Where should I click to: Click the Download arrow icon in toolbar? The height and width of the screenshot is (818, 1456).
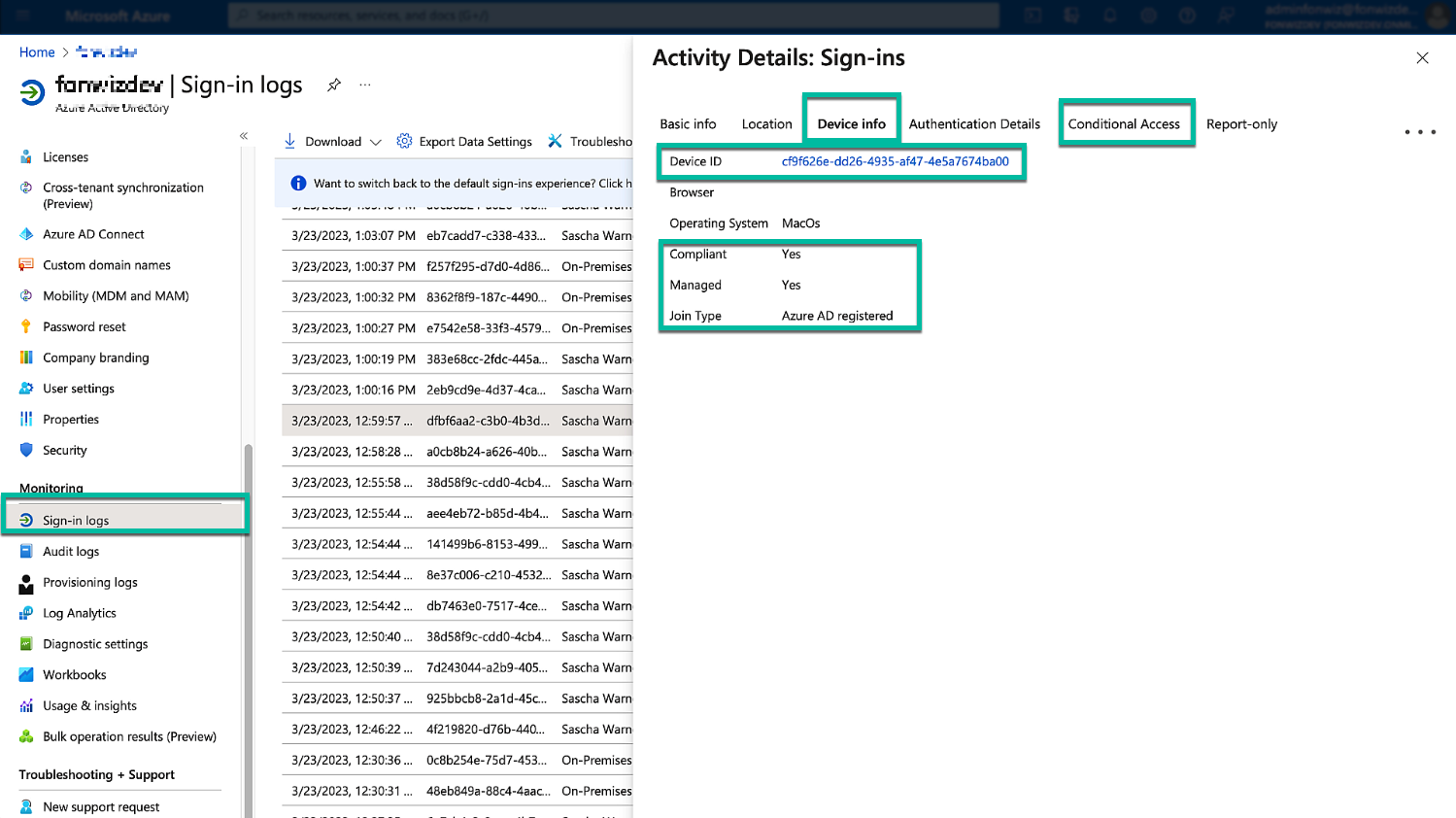(290, 142)
